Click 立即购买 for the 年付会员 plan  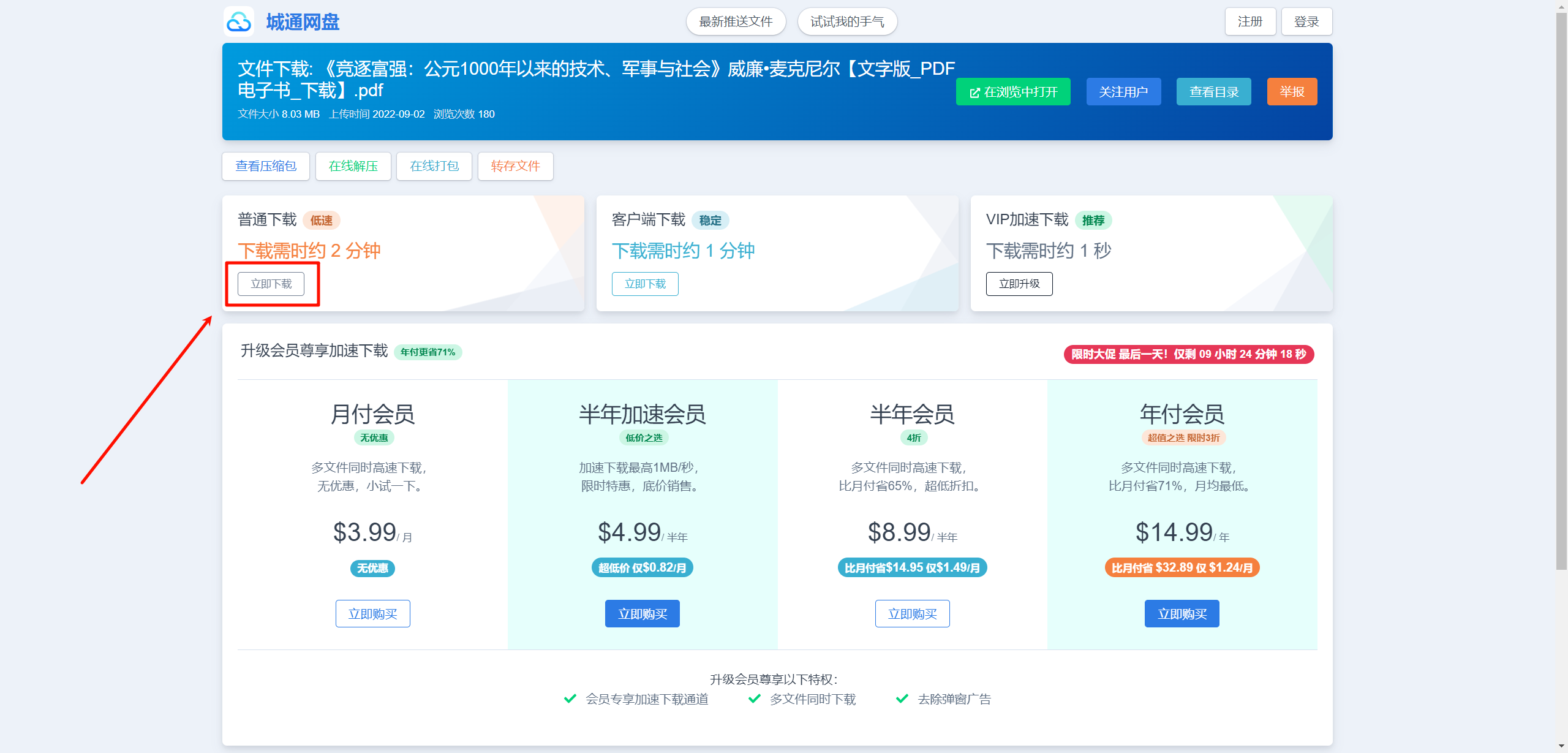[1182, 613]
